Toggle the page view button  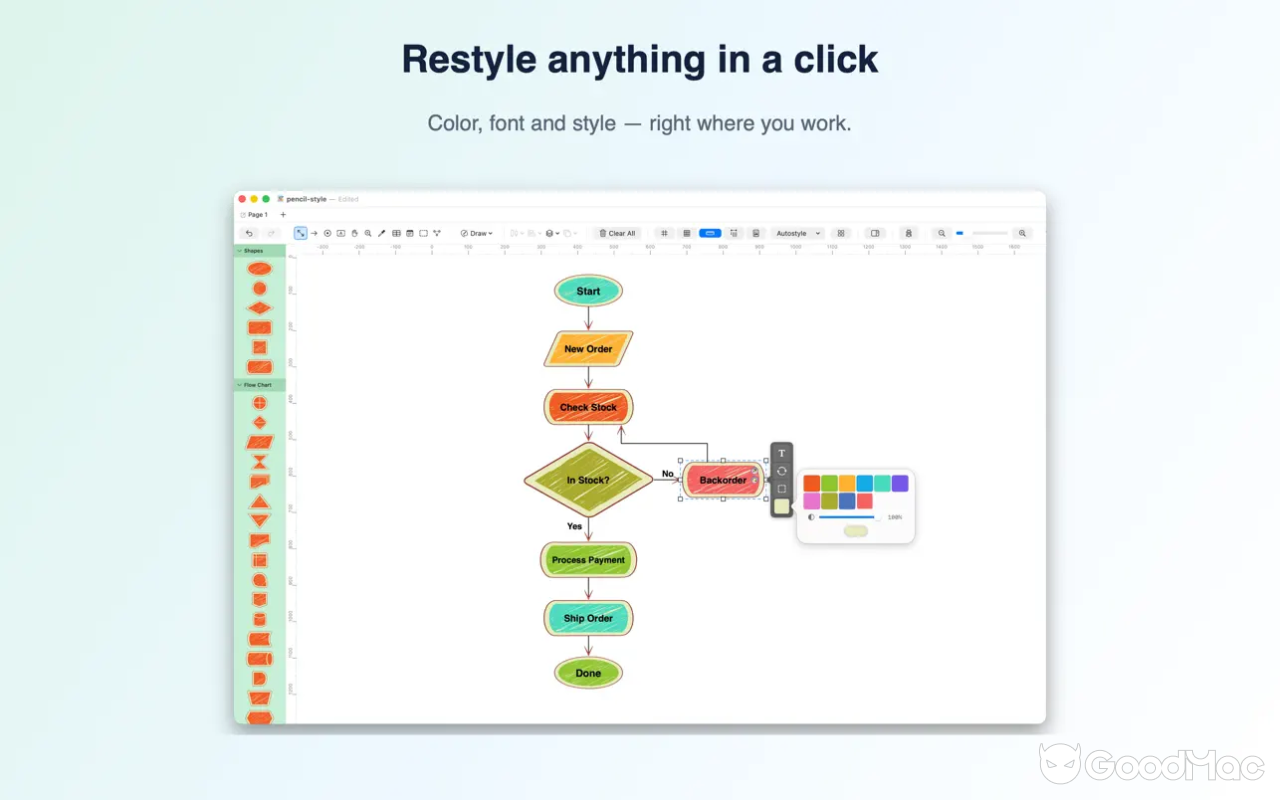tap(756, 233)
